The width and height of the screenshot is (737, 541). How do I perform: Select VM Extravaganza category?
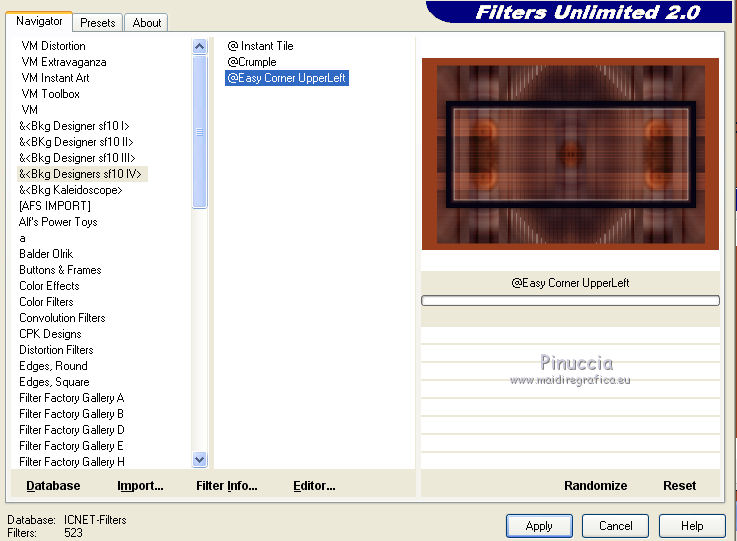click(x=64, y=62)
